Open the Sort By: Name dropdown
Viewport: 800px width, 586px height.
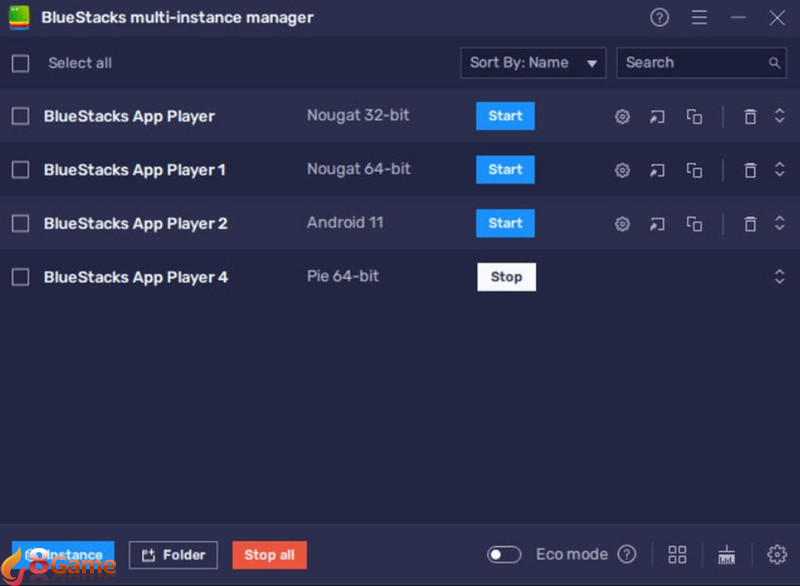click(x=533, y=63)
